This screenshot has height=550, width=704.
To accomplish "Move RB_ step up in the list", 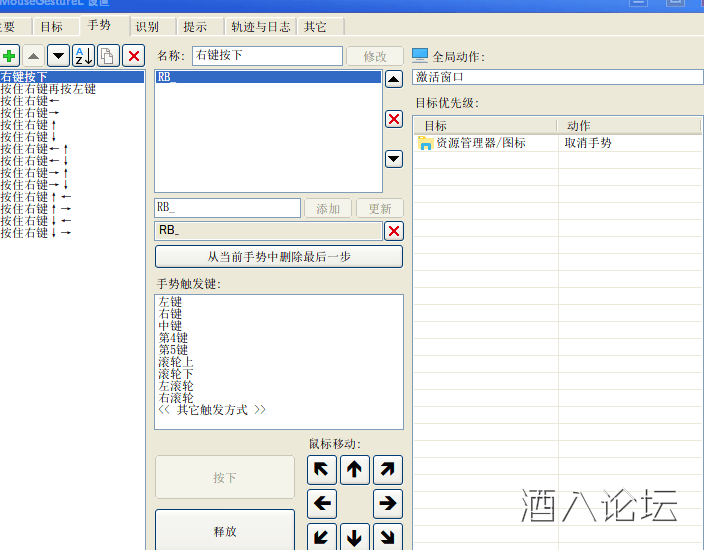I will [394, 79].
